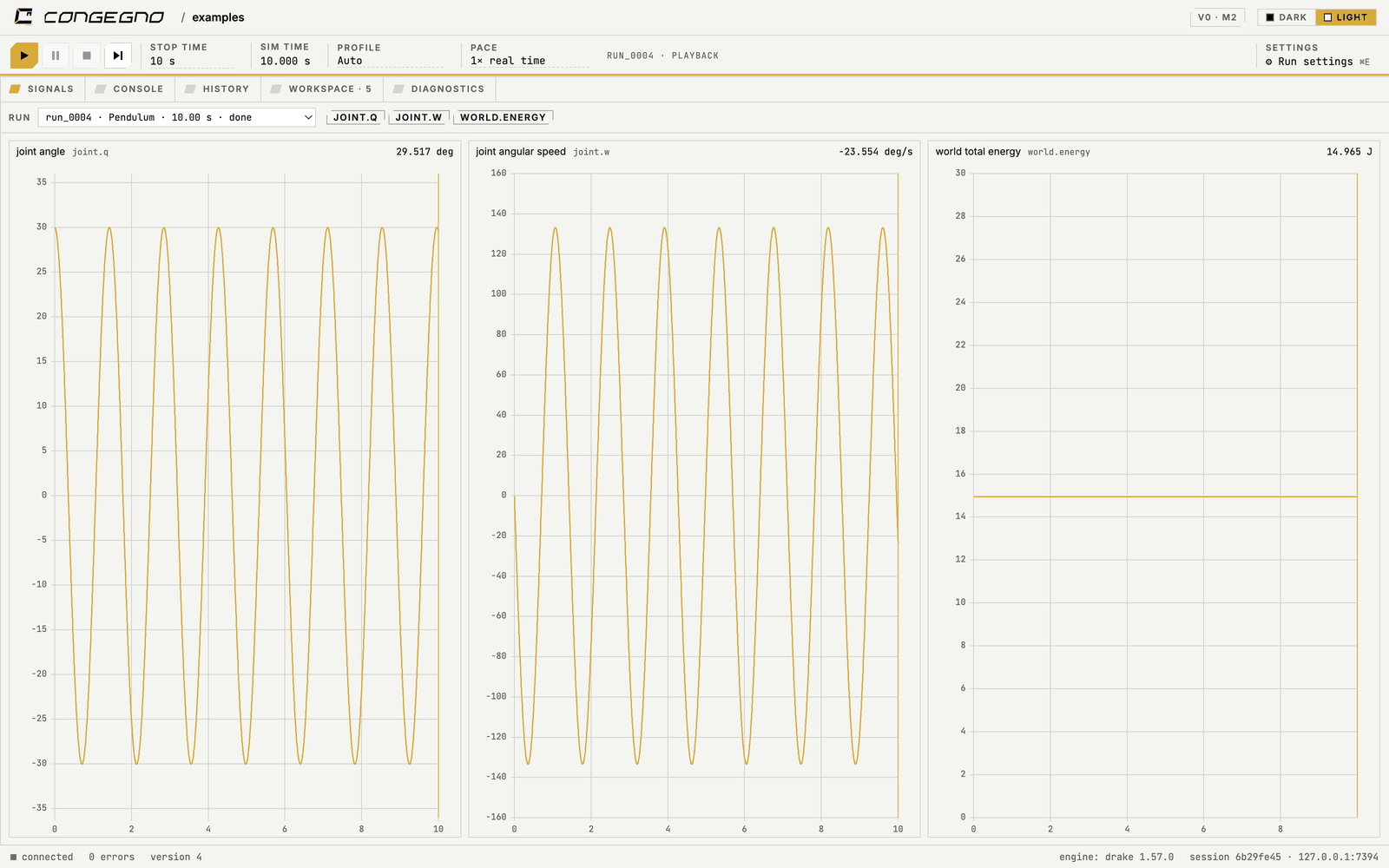Click the V0 · M2 version badge
The height and width of the screenshot is (868, 1389).
[x=1217, y=17]
